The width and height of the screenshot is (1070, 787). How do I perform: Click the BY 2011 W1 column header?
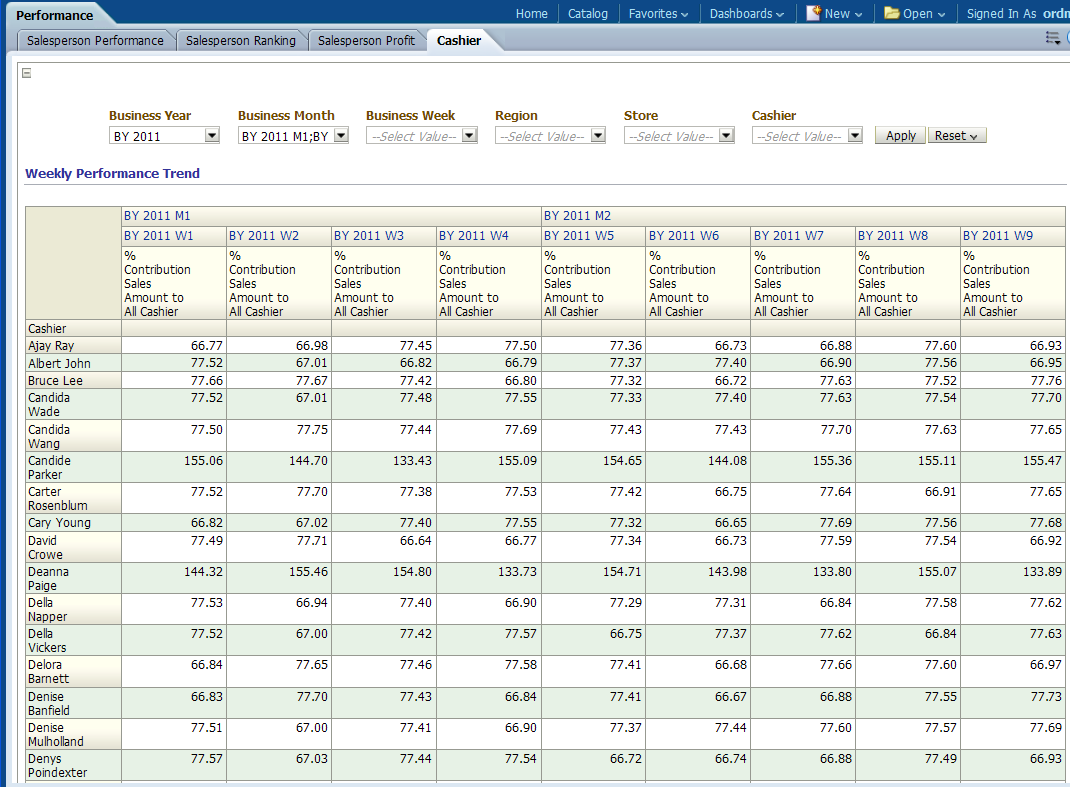pyautogui.click(x=159, y=236)
